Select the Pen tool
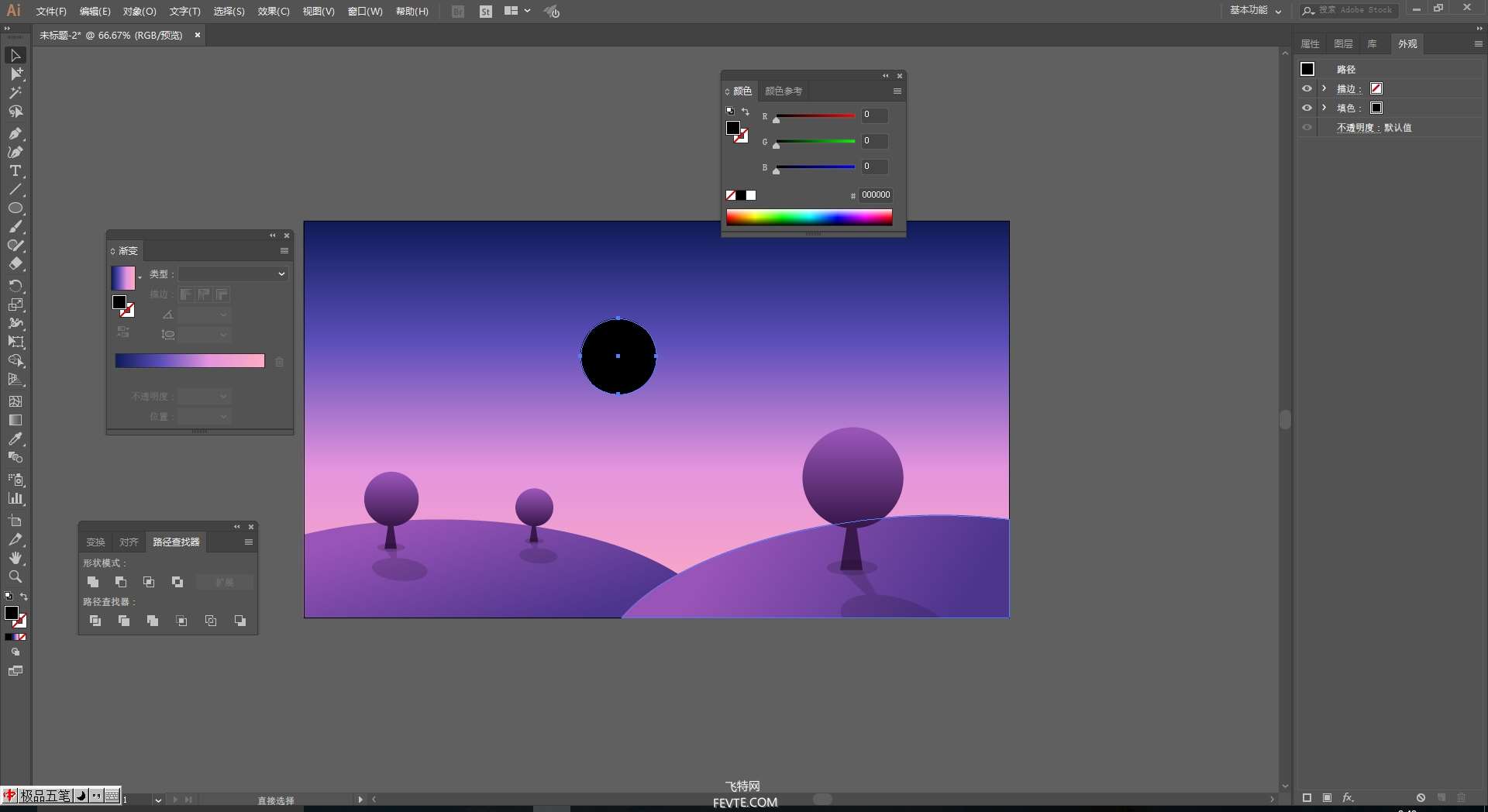The image size is (1488, 812). (15, 133)
